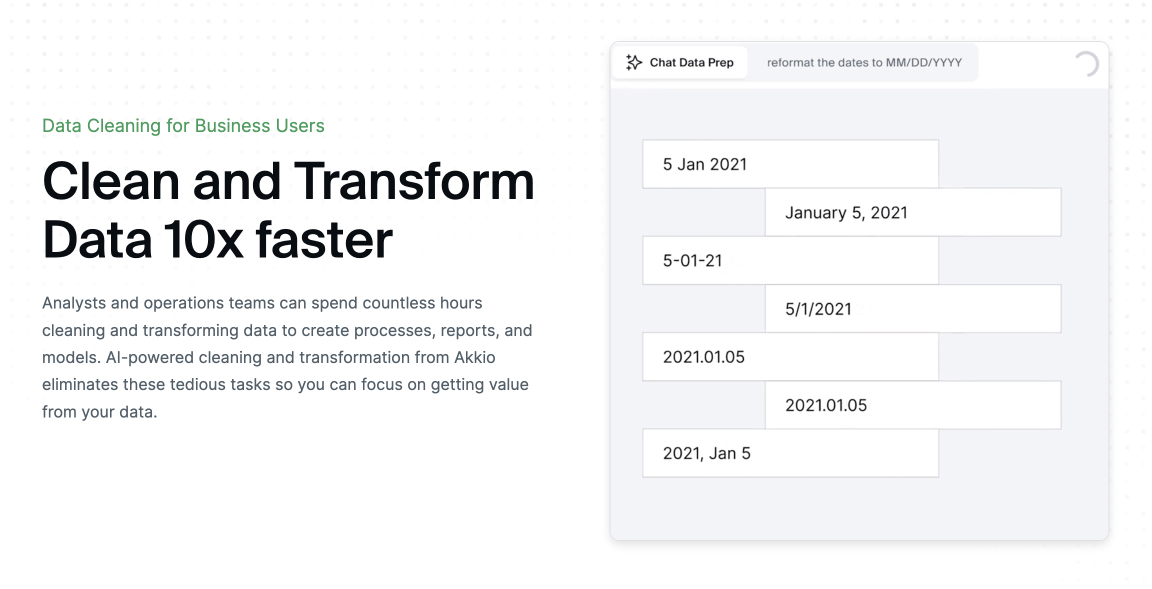Image resolution: width=1152 pixels, height=589 pixels.
Task: Open the second "2021.01.05" output entry
Action: coord(912,405)
